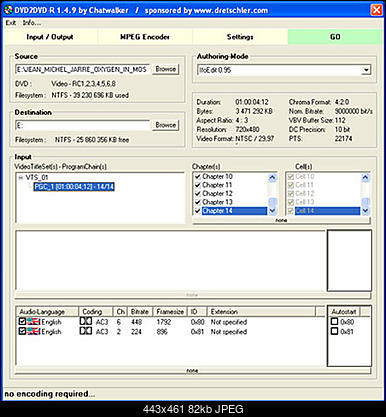This screenshot has height=417, width=386.
Task: Click the Dolby icon in the 448 bitrate row
Action: click(x=86, y=321)
